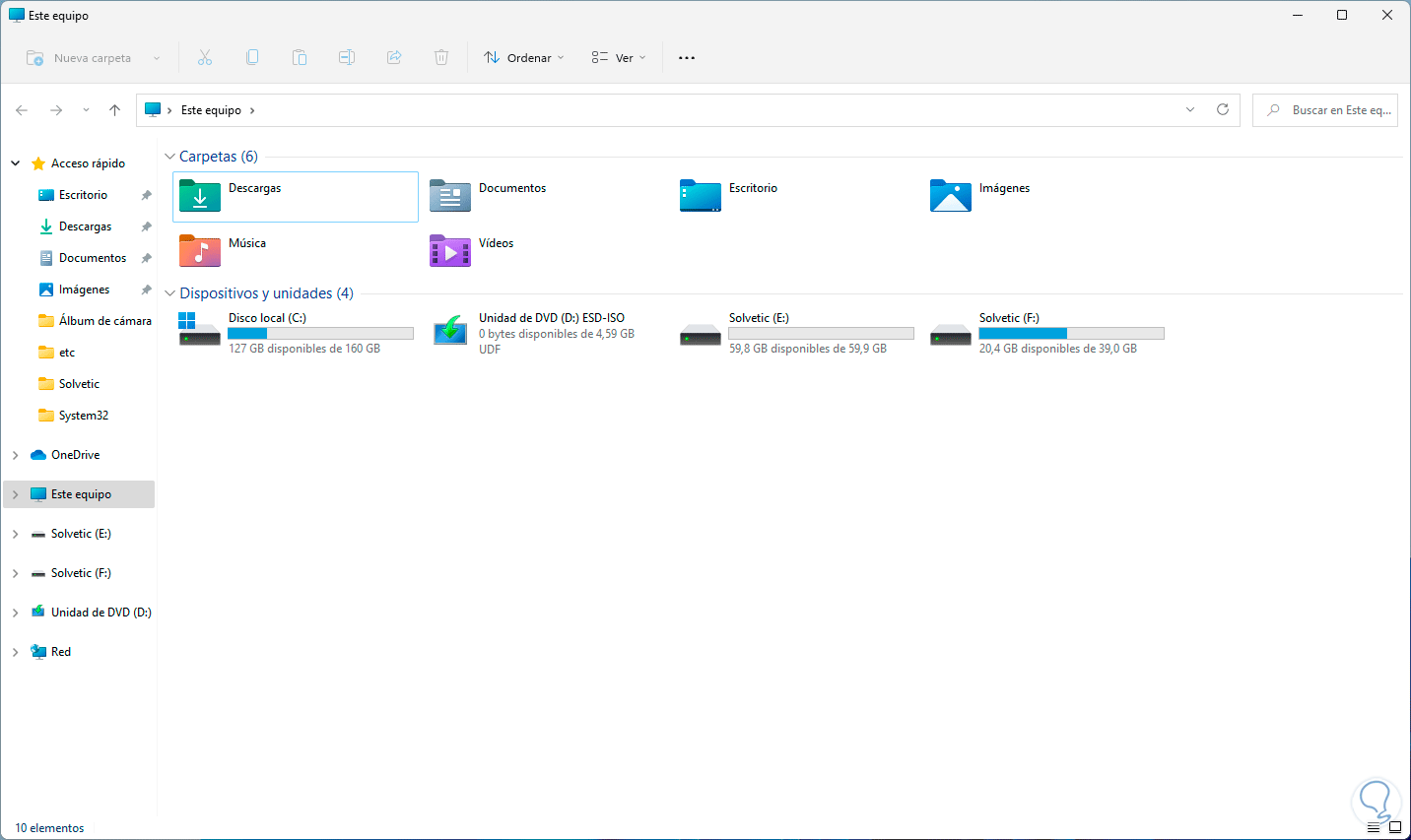Unpin Imágenes using its pin icon
1411x840 pixels.
(x=146, y=290)
